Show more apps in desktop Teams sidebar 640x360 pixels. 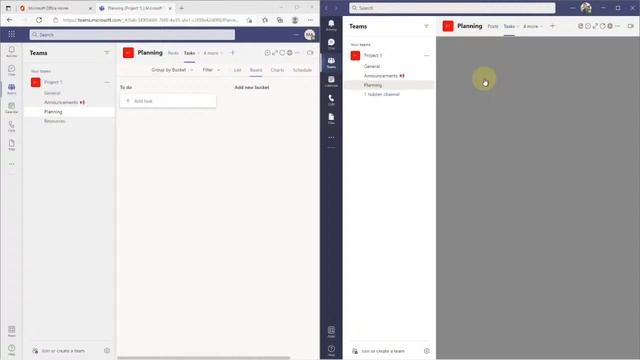click(x=331, y=138)
